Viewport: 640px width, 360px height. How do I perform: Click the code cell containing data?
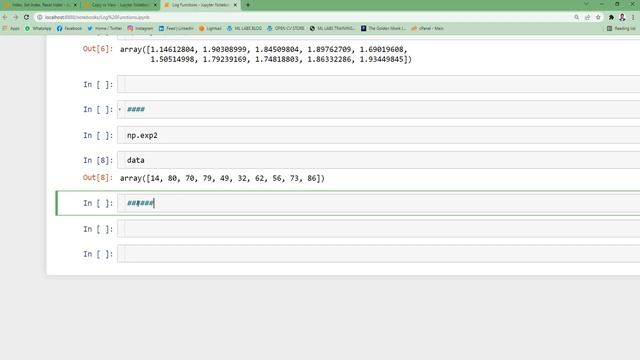(378, 160)
